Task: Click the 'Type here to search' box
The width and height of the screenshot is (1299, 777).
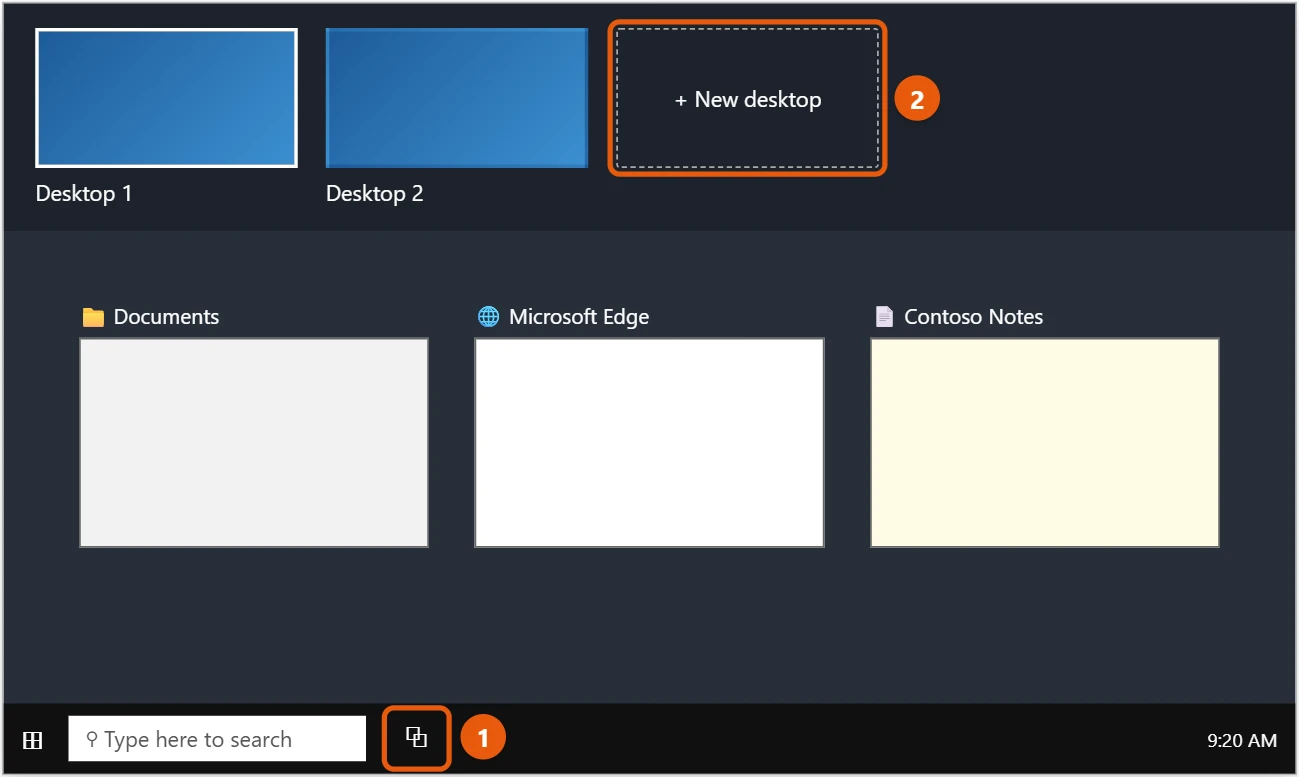Action: click(217, 739)
